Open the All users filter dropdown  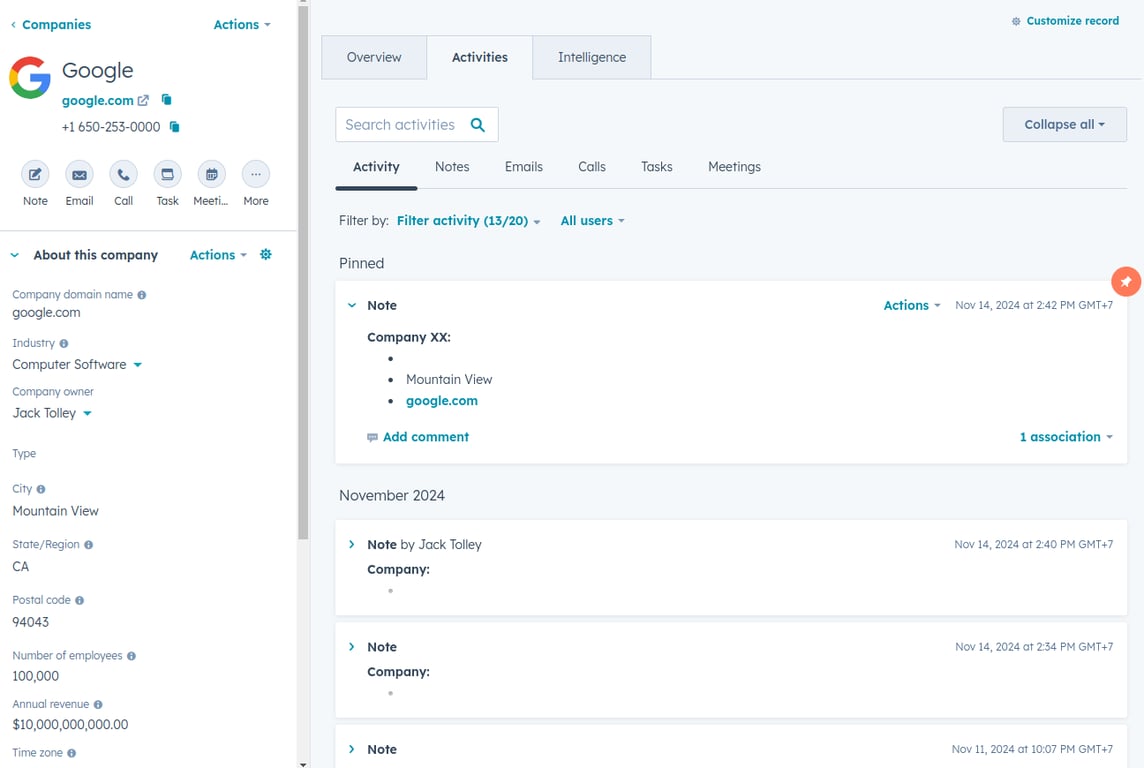coord(592,221)
